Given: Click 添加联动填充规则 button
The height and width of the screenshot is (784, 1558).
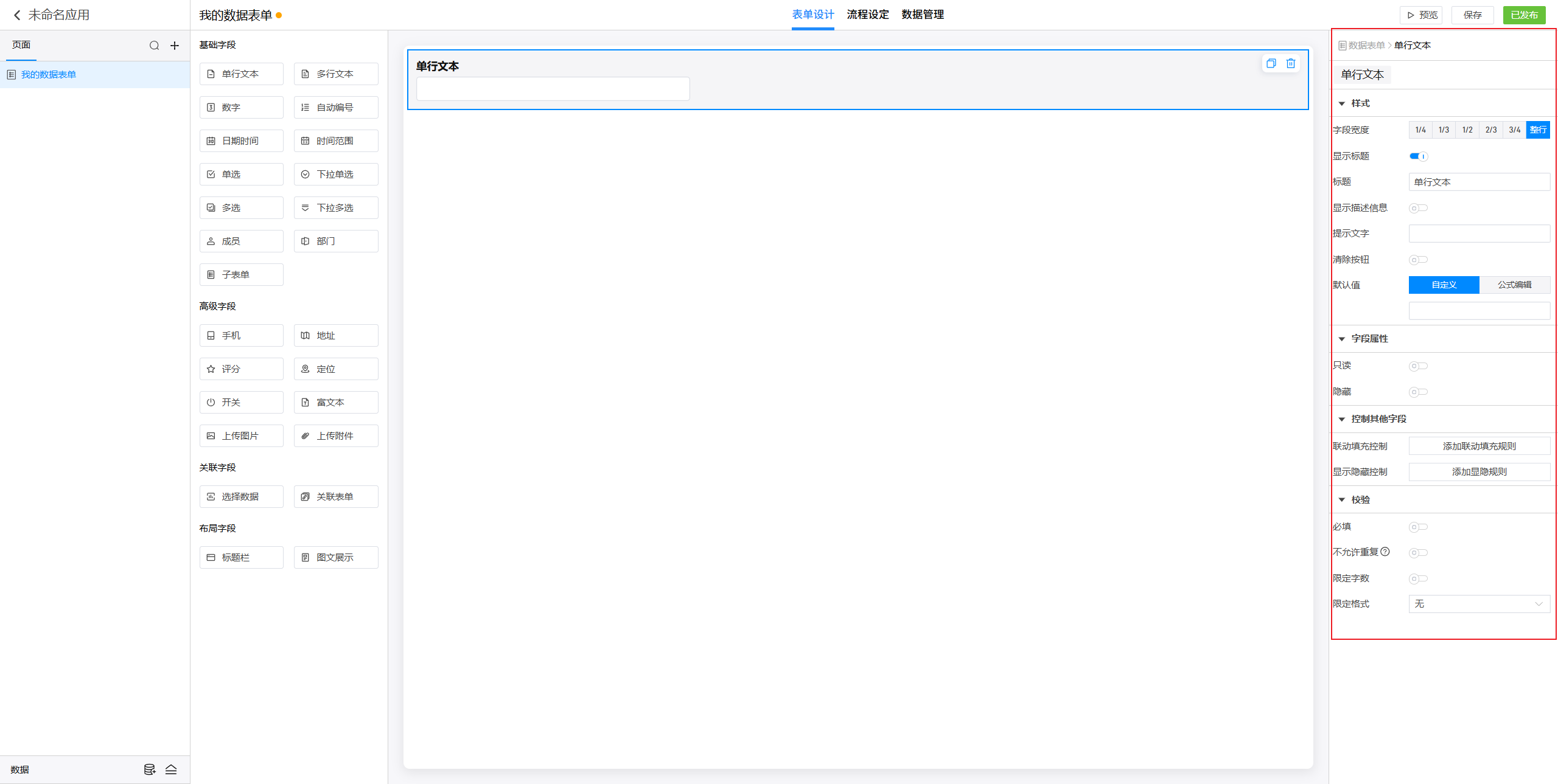Looking at the screenshot, I should pyautogui.click(x=1479, y=446).
